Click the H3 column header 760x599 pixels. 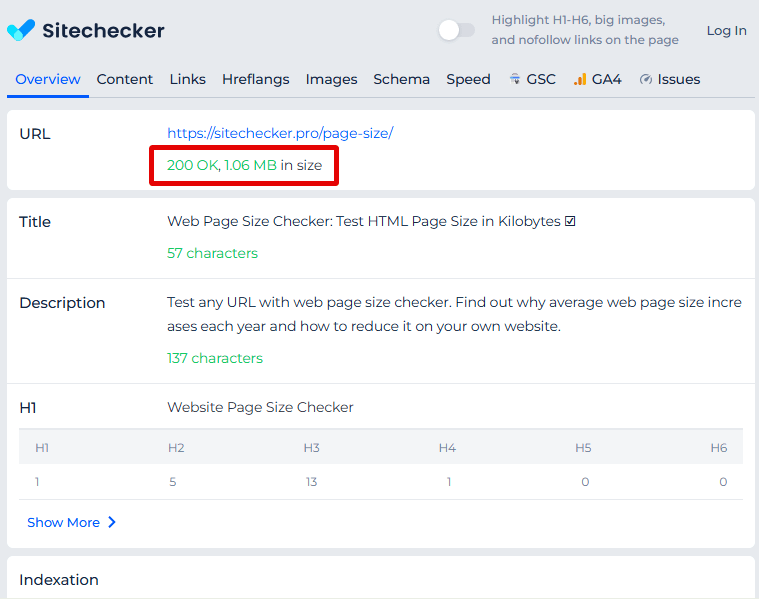pos(312,448)
